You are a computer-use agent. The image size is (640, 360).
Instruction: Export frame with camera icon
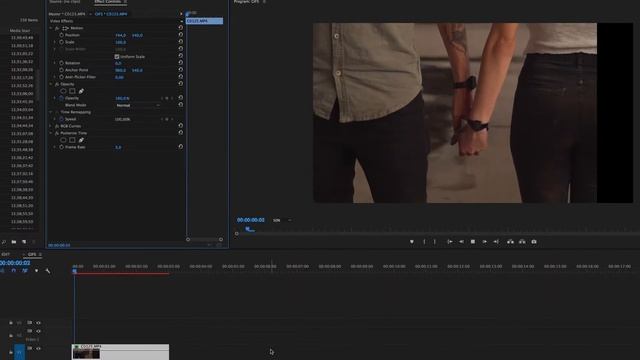(534, 242)
